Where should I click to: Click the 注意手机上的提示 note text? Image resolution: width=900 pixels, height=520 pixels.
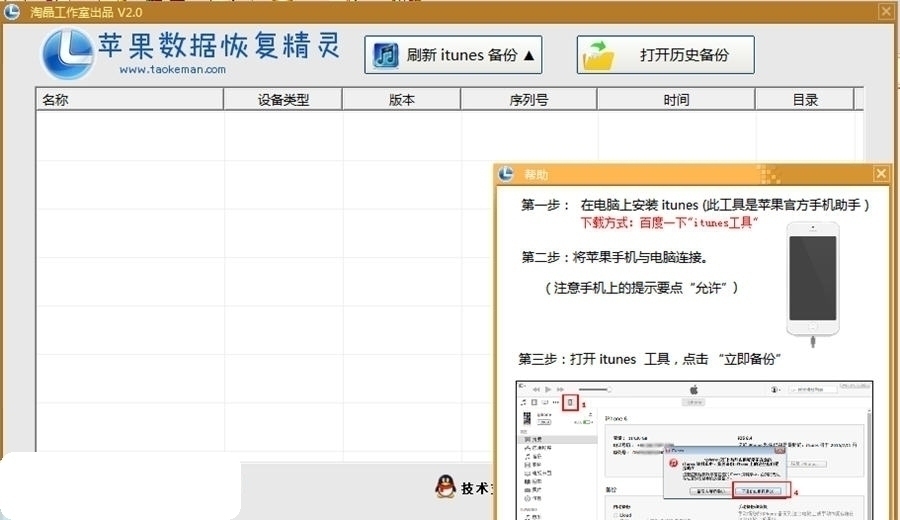coord(641,288)
